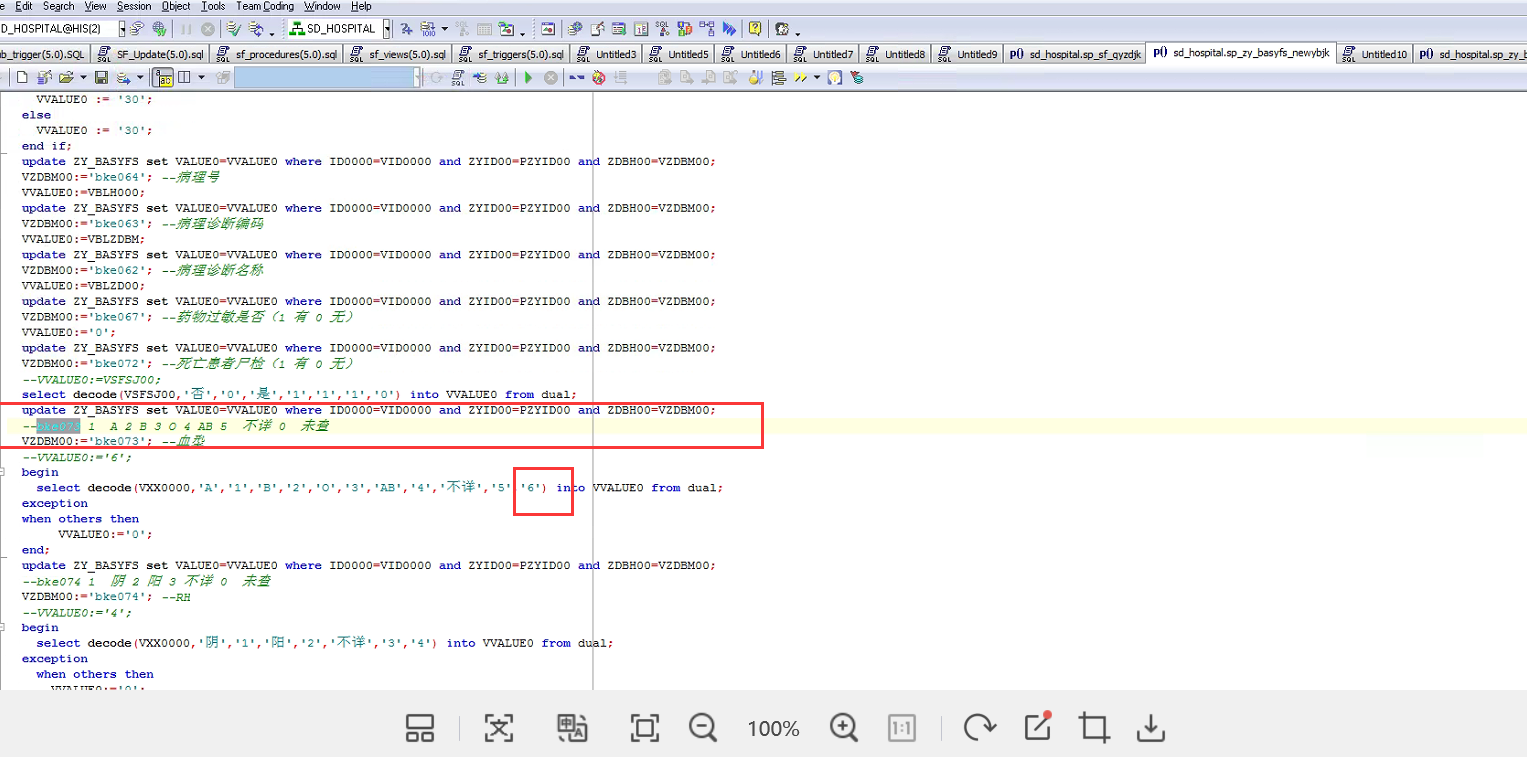Image resolution: width=1527 pixels, height=757 pixels.
Task: Open the Team Coding menu
Action: (265, 6)
